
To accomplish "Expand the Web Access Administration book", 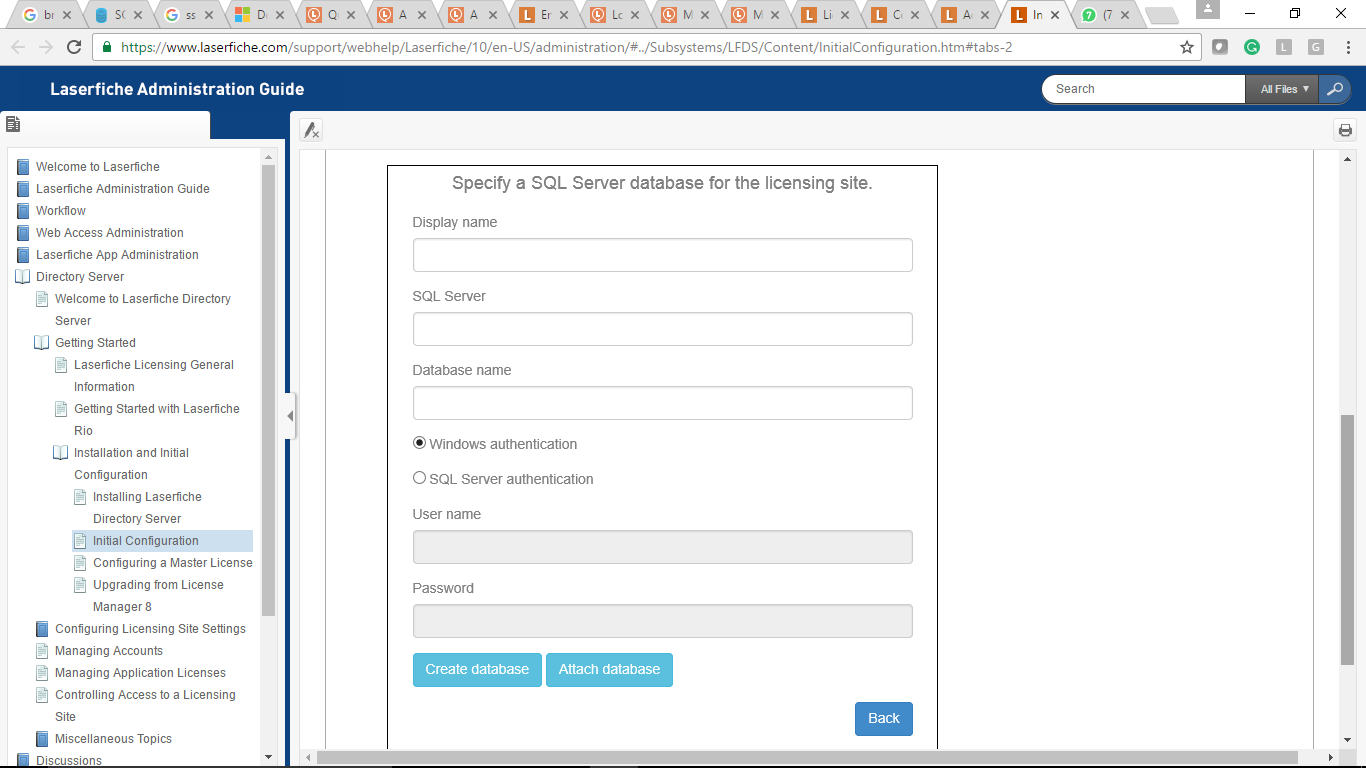I will (23, 233).
